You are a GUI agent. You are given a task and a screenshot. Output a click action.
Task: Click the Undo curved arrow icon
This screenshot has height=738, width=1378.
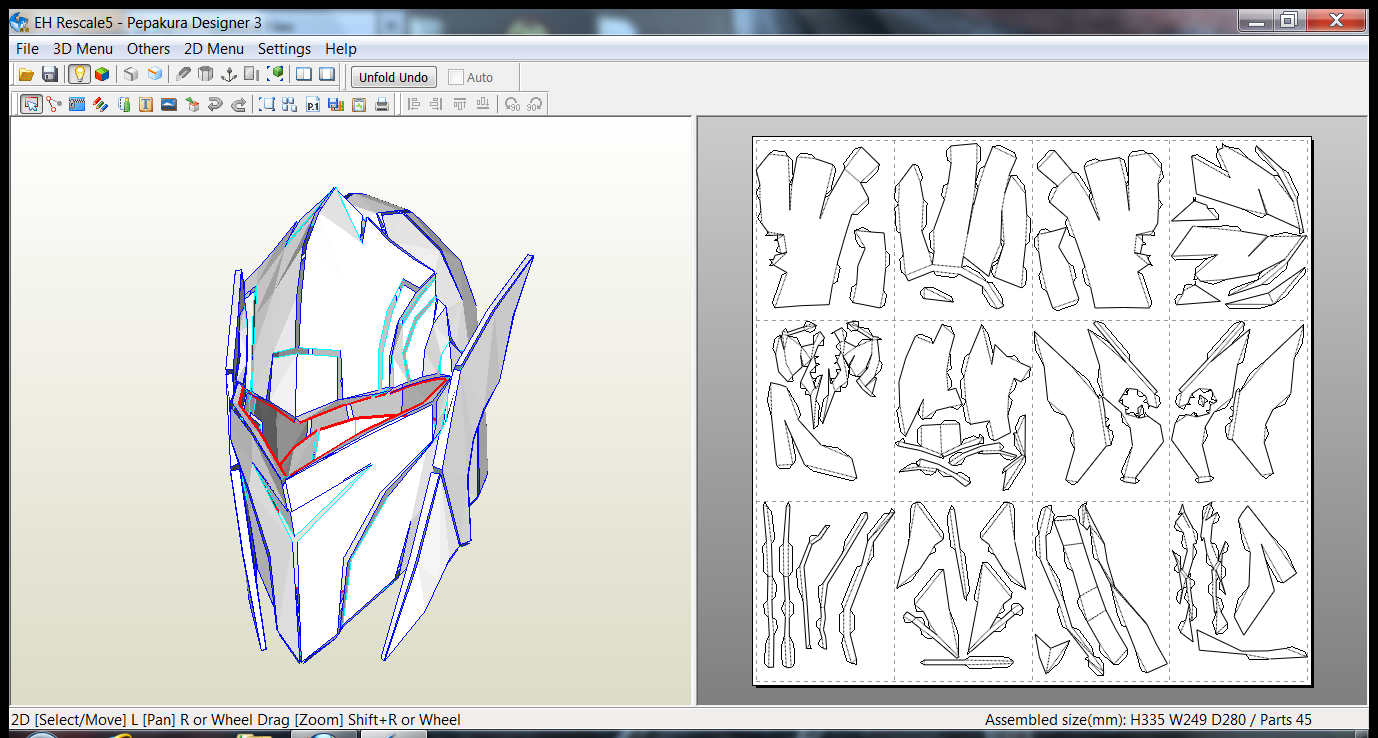click(215, 104)
